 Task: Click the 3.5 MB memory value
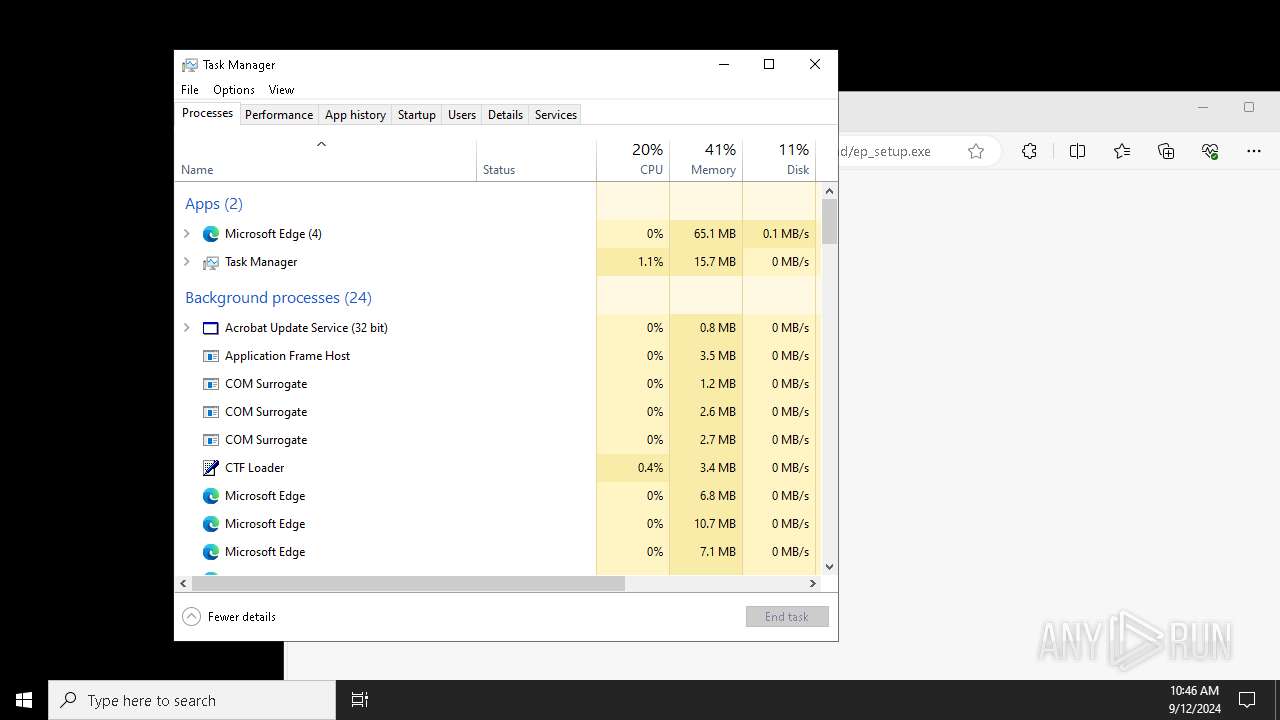click(x=717, y=356)
